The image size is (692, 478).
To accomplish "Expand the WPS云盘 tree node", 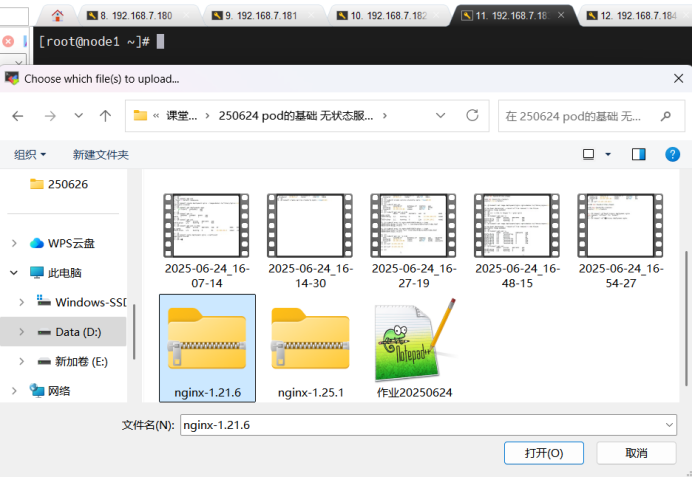I will pos(14,243).
